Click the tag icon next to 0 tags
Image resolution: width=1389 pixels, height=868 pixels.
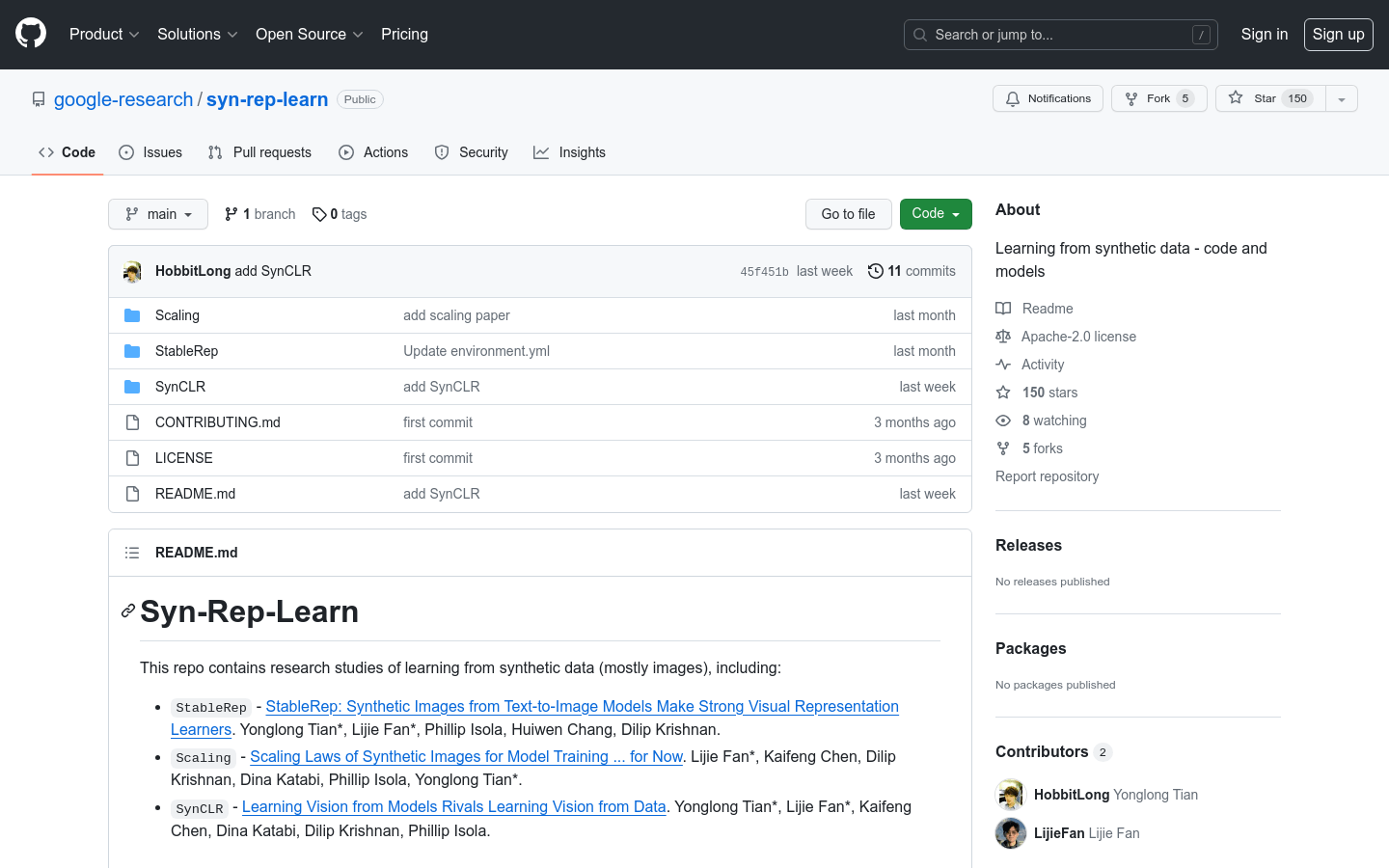tap(319, 214)
